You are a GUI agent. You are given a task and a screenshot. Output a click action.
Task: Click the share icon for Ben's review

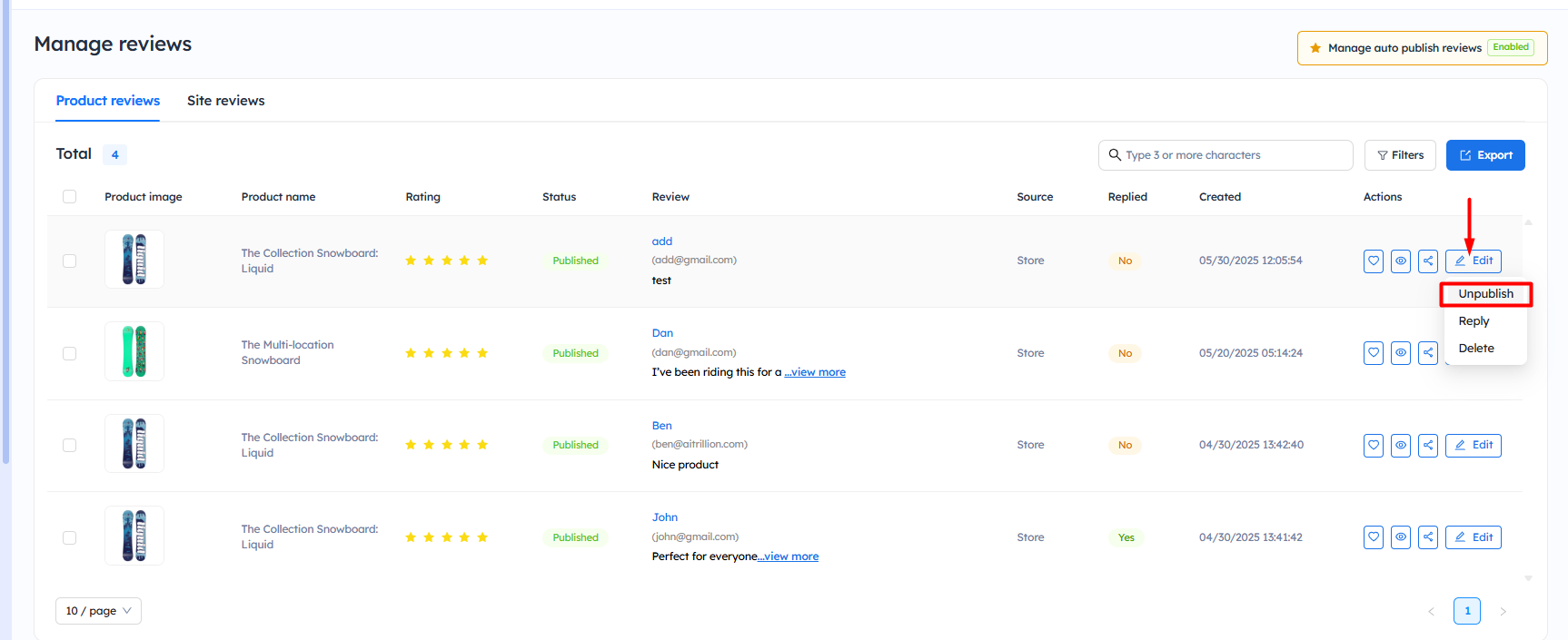pyautogui.click(x=1428, y=446)
